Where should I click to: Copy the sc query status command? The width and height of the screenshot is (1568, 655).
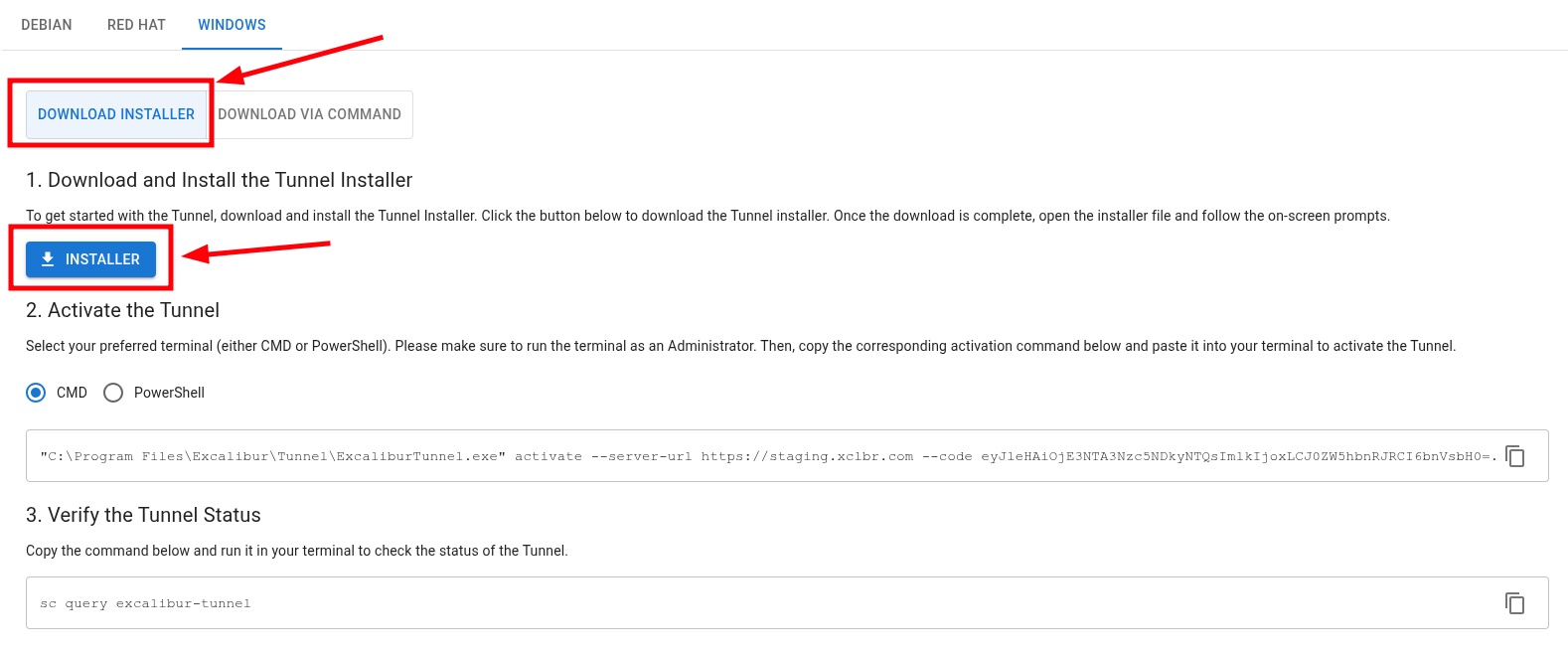(x=1514, y=603)
